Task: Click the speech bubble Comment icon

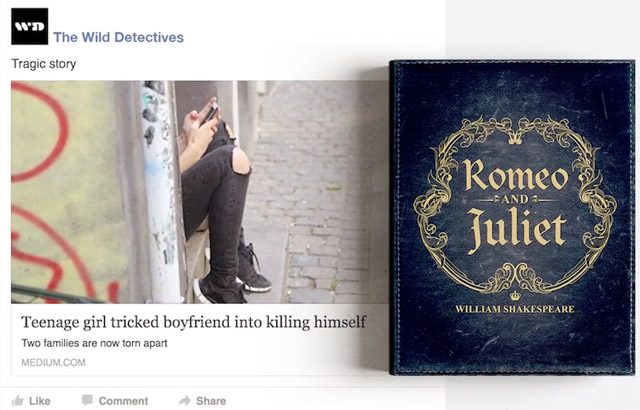Action: point(87,400)
